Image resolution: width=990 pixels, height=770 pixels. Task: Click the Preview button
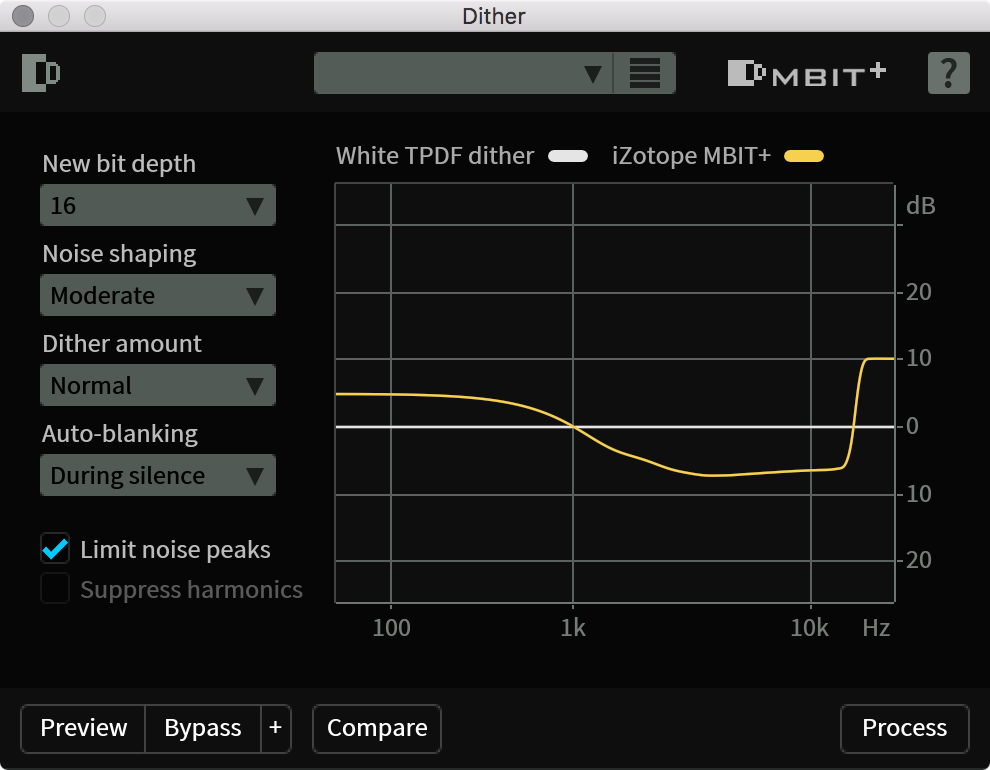click(83, 728)
